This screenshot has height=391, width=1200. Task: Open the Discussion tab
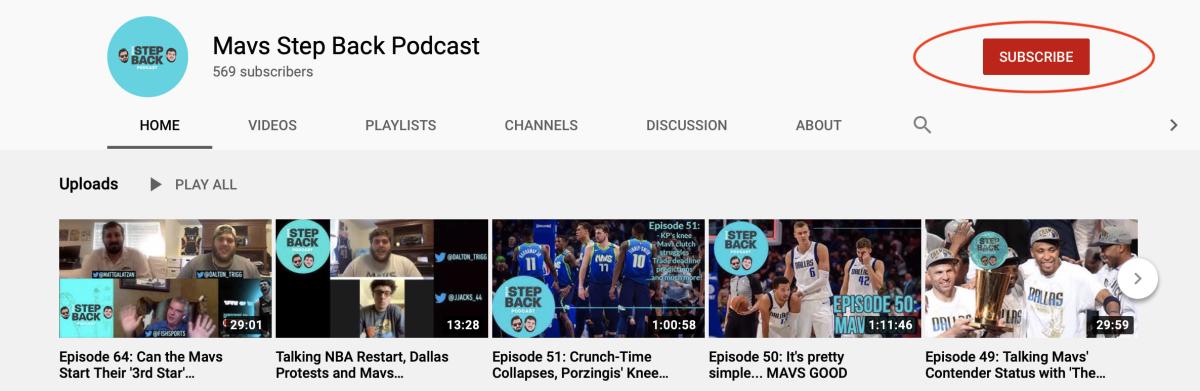pyautogui.click(x=687, y=125)
